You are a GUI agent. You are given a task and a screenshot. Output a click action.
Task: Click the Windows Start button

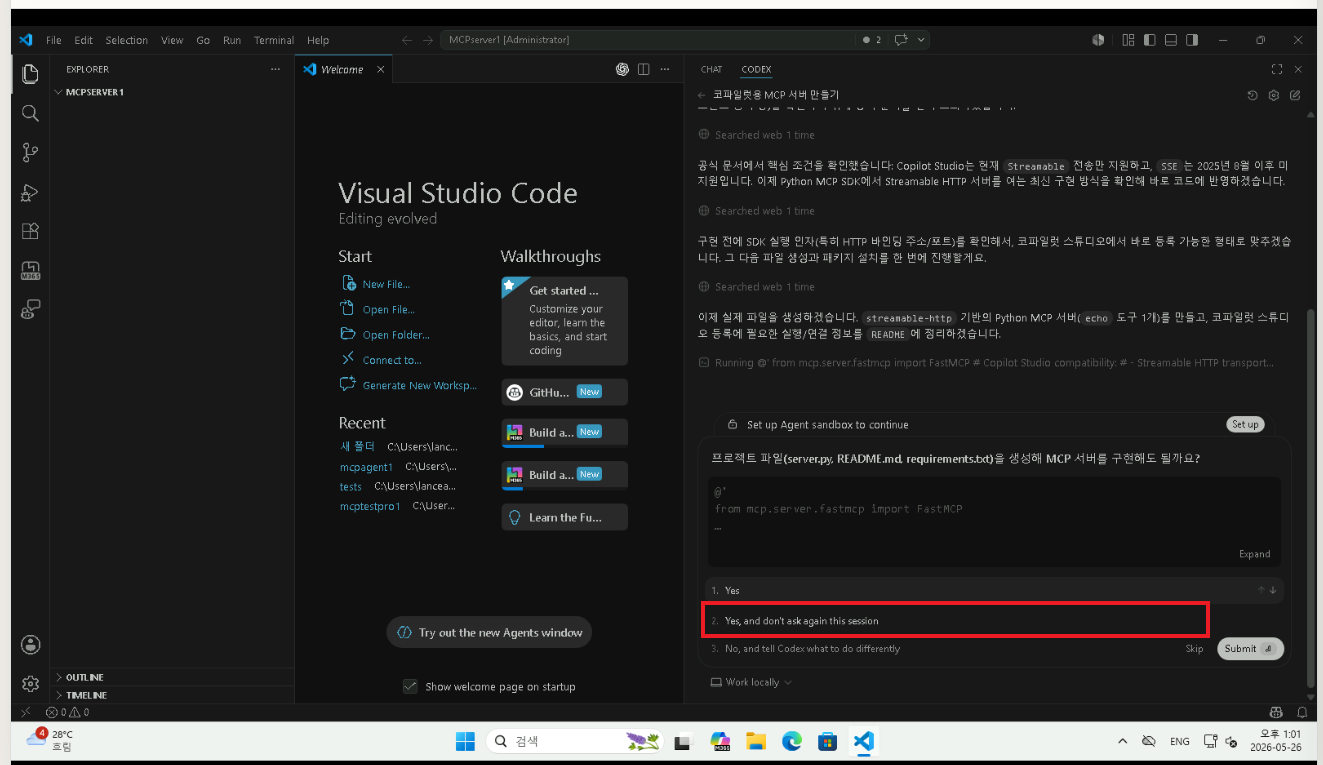click(465, 741)
